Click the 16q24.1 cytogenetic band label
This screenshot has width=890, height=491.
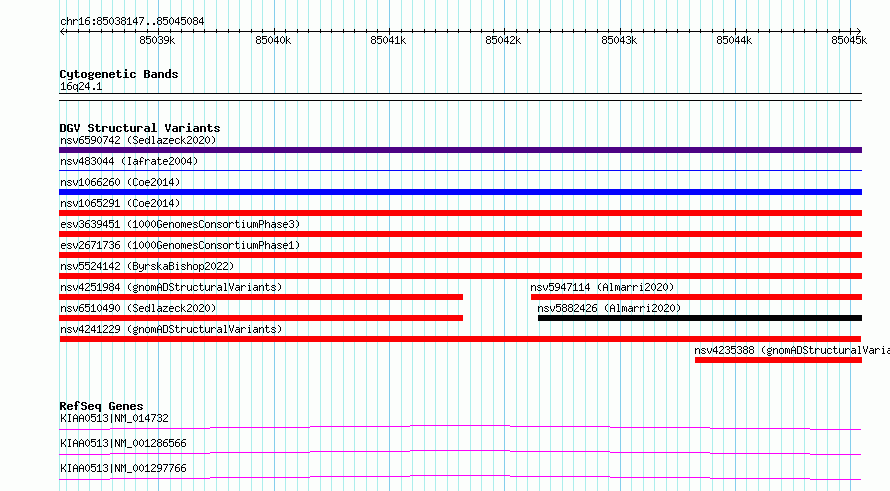coord(81,87)
